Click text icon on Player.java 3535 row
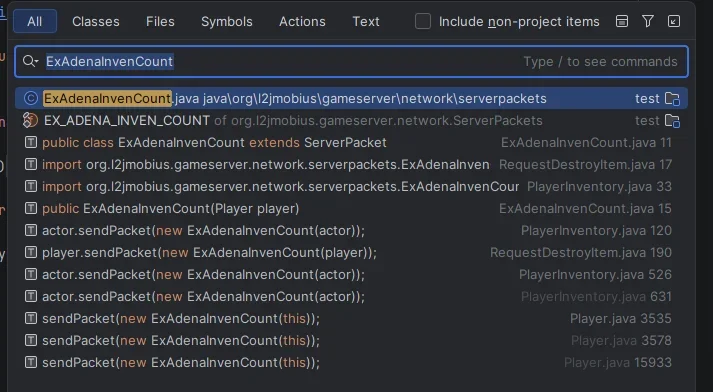The width and height of the screenshot is (713, 392). coord(30,318)
